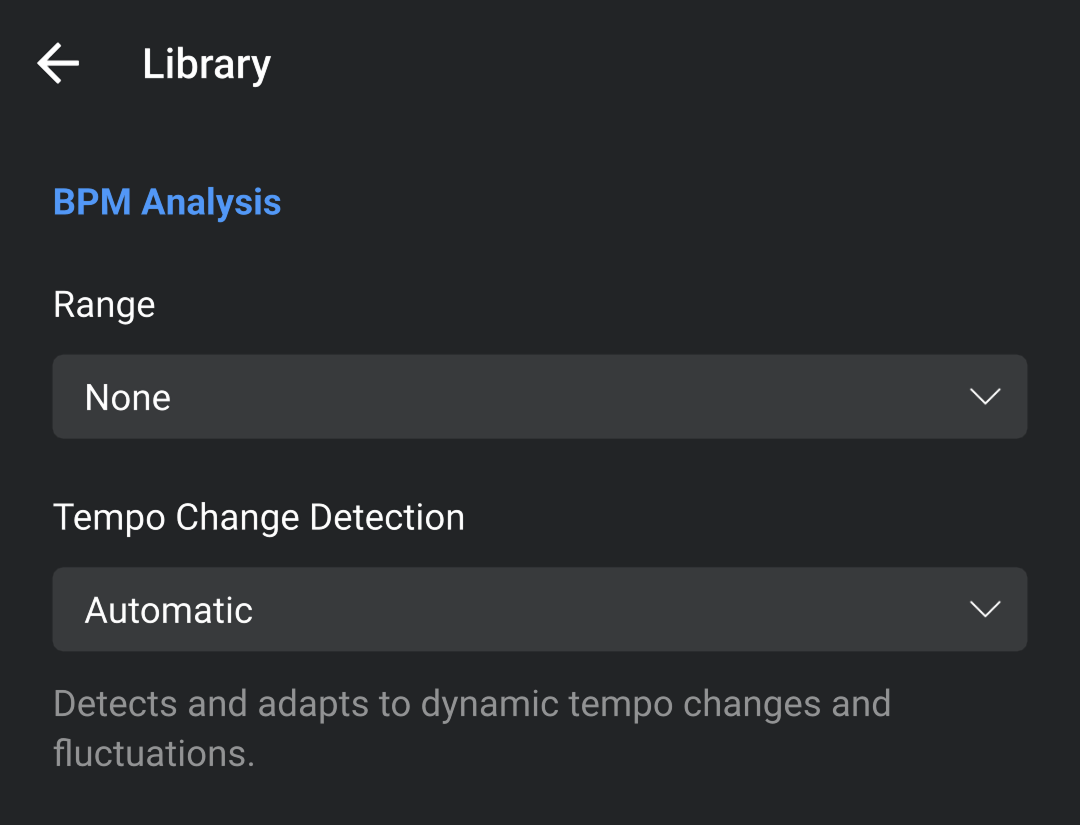The height and width of the screenshot is (825, 1080).
Task: Click the middle of Range dropdown field
Action: click(540, 397)
